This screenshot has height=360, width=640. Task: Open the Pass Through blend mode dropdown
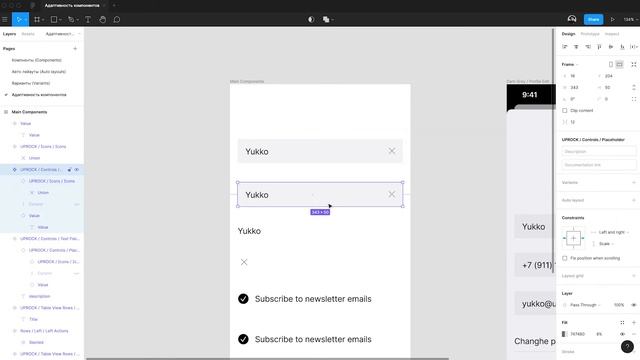click(585, 305)
